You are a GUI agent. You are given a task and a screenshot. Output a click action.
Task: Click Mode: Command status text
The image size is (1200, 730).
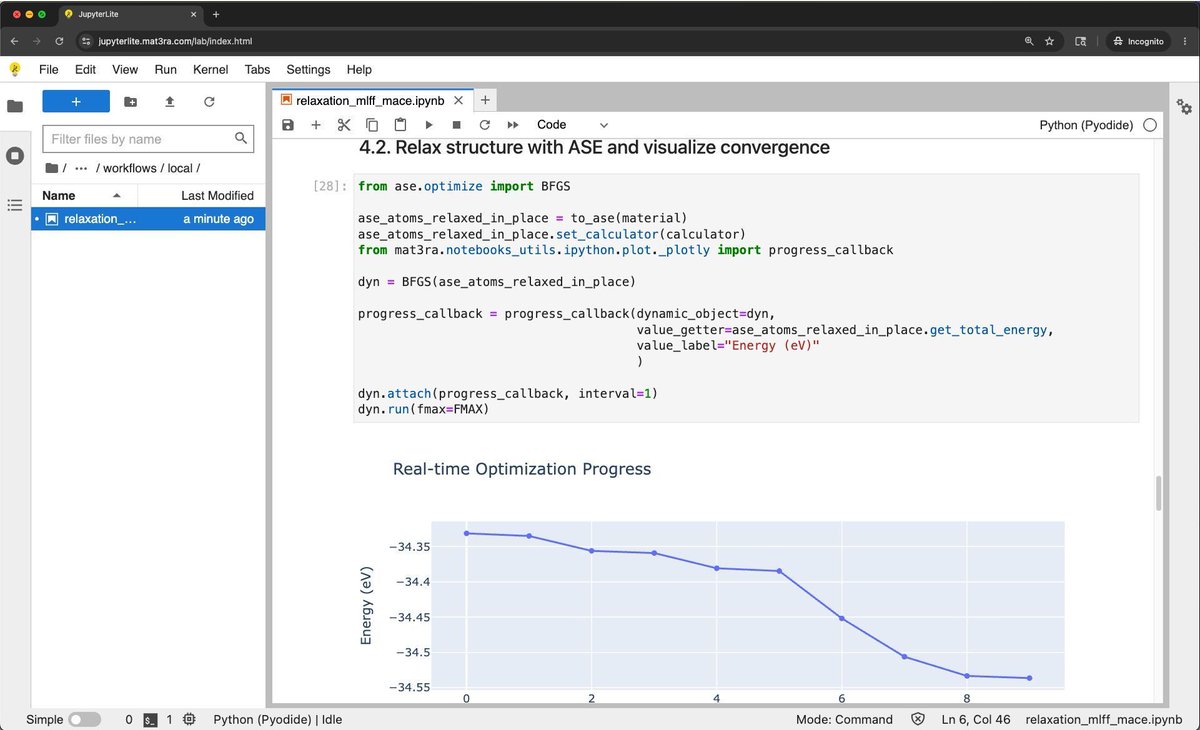point(844,719)
